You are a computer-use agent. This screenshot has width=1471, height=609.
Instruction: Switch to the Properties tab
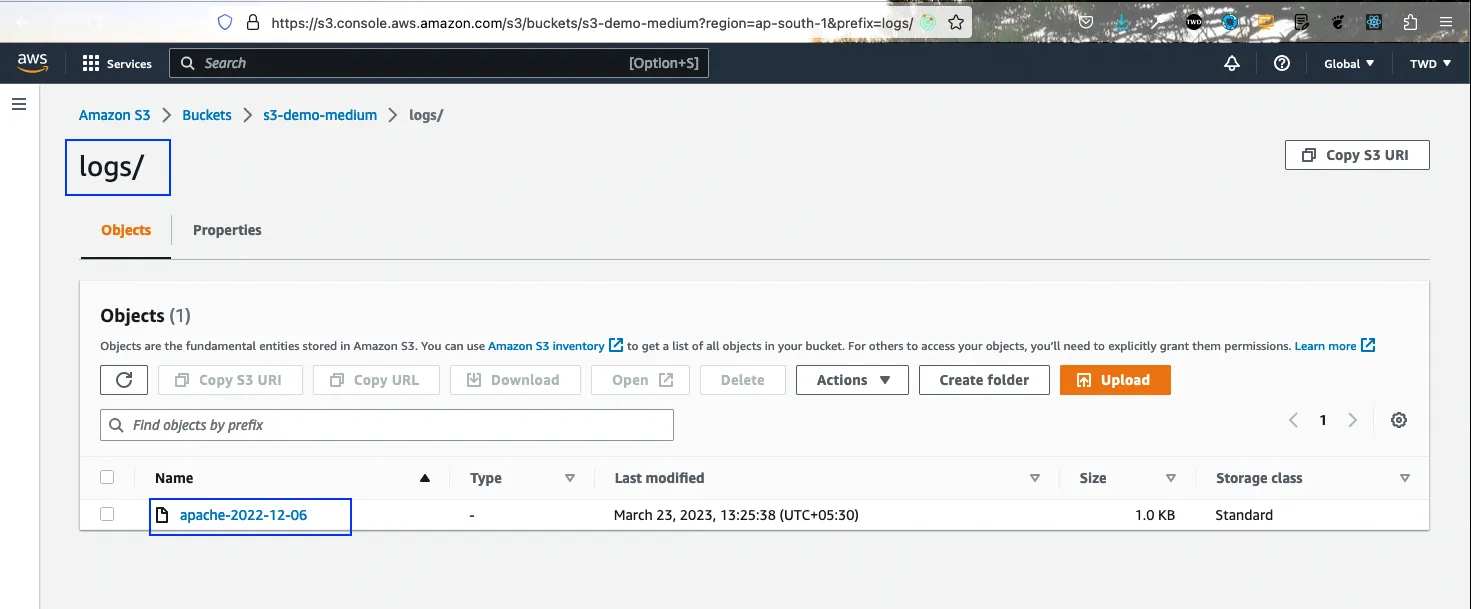pos(227,230)
